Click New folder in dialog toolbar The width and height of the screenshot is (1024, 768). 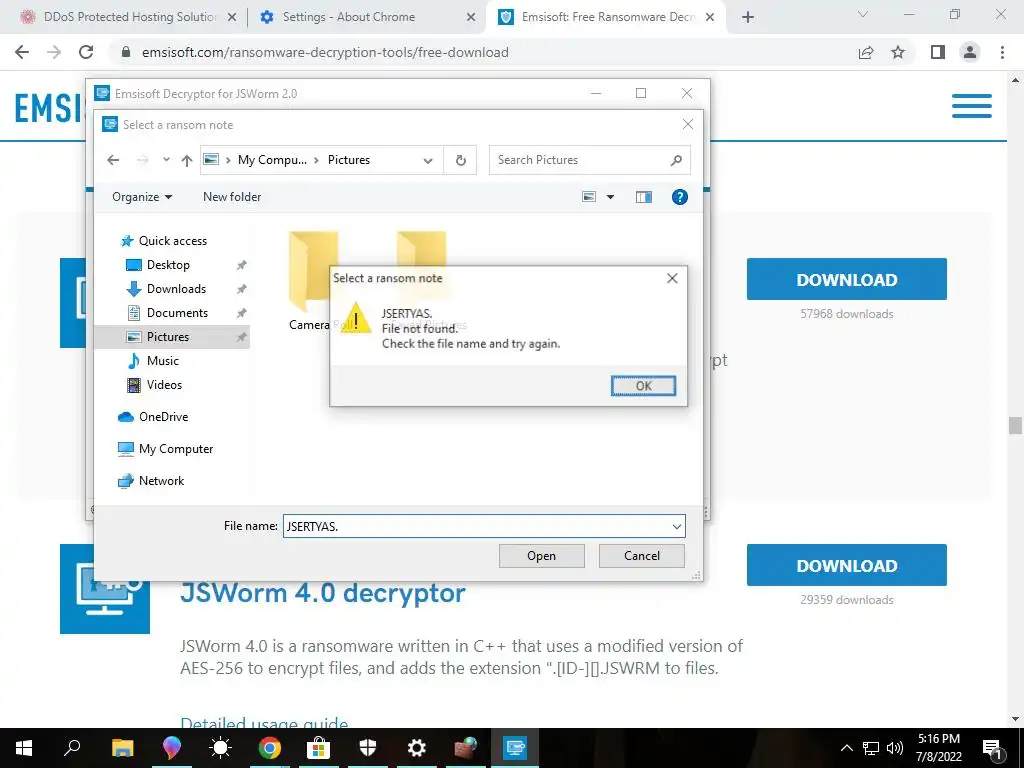pos(232,197)
